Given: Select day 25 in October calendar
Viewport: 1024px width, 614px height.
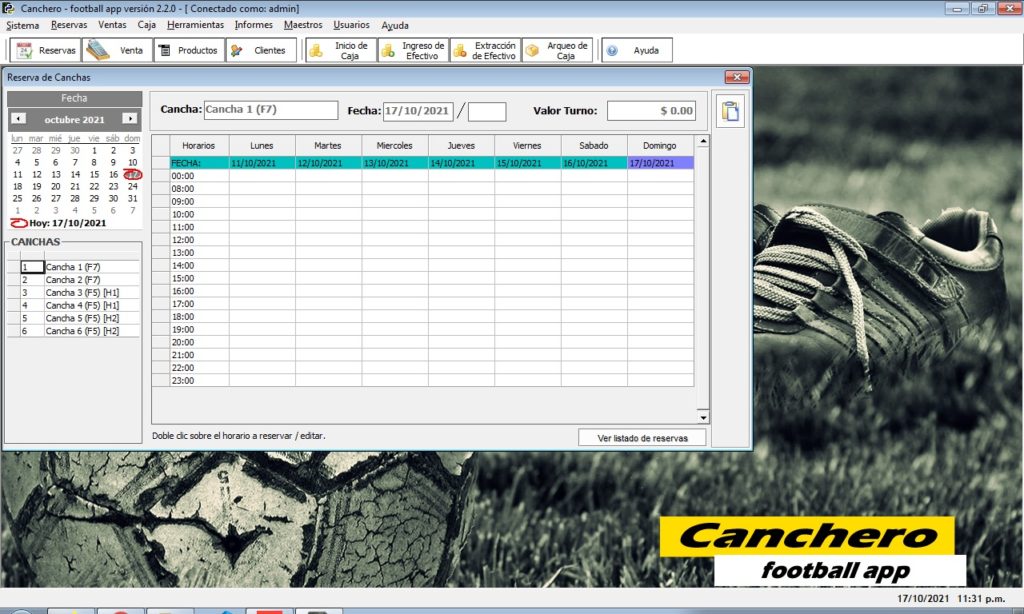Looking at the screenshot, I should pos(18,199).
